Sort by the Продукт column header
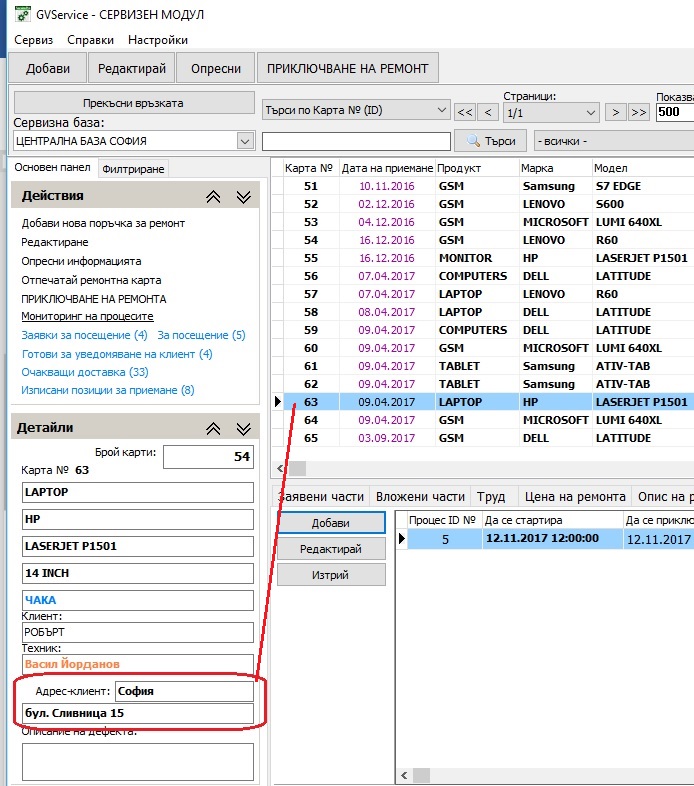This screenshot has height=786, width=694. point(476,168)
